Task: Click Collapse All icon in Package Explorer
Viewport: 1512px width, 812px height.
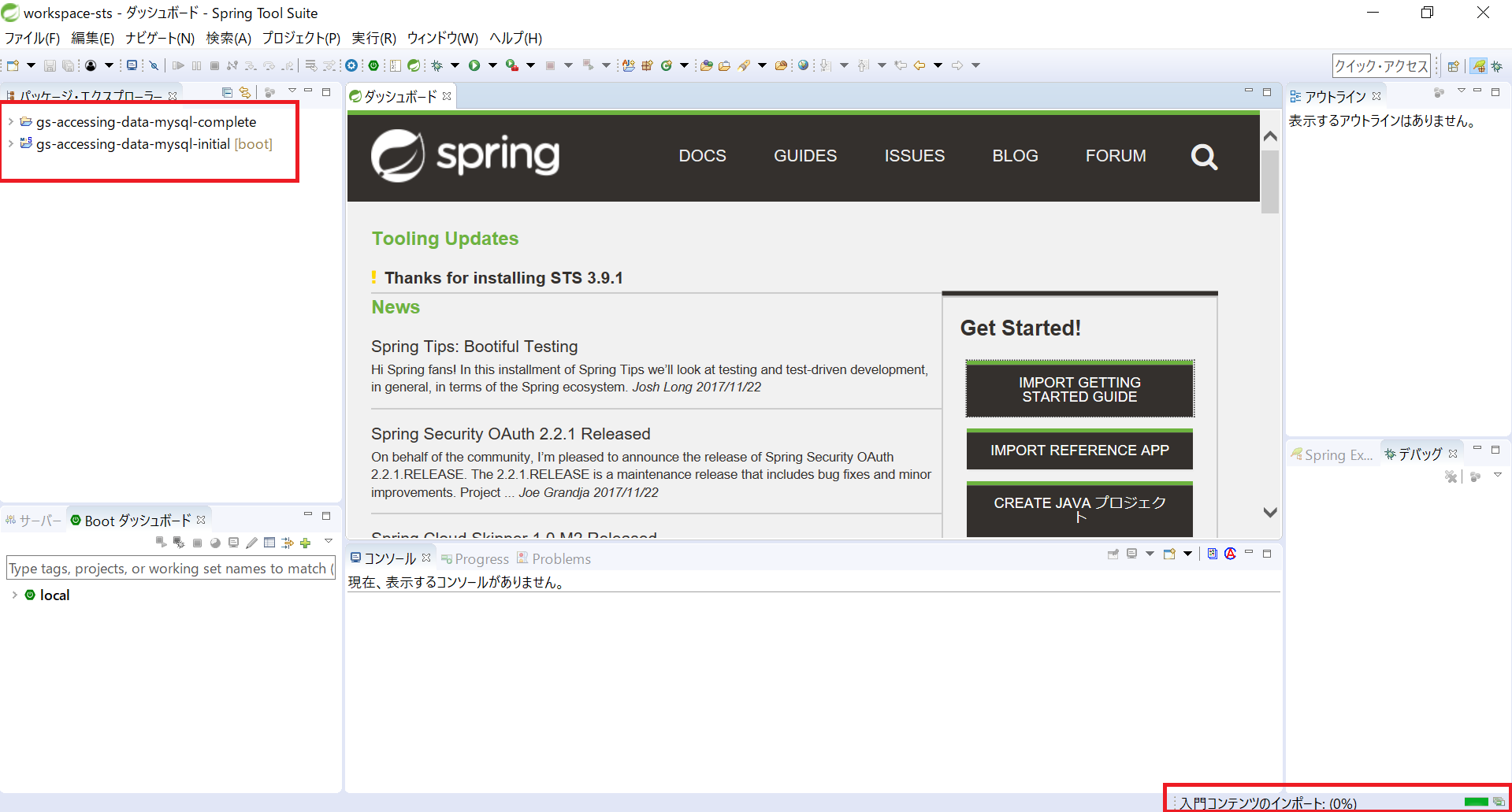Action: pos(227,93)
